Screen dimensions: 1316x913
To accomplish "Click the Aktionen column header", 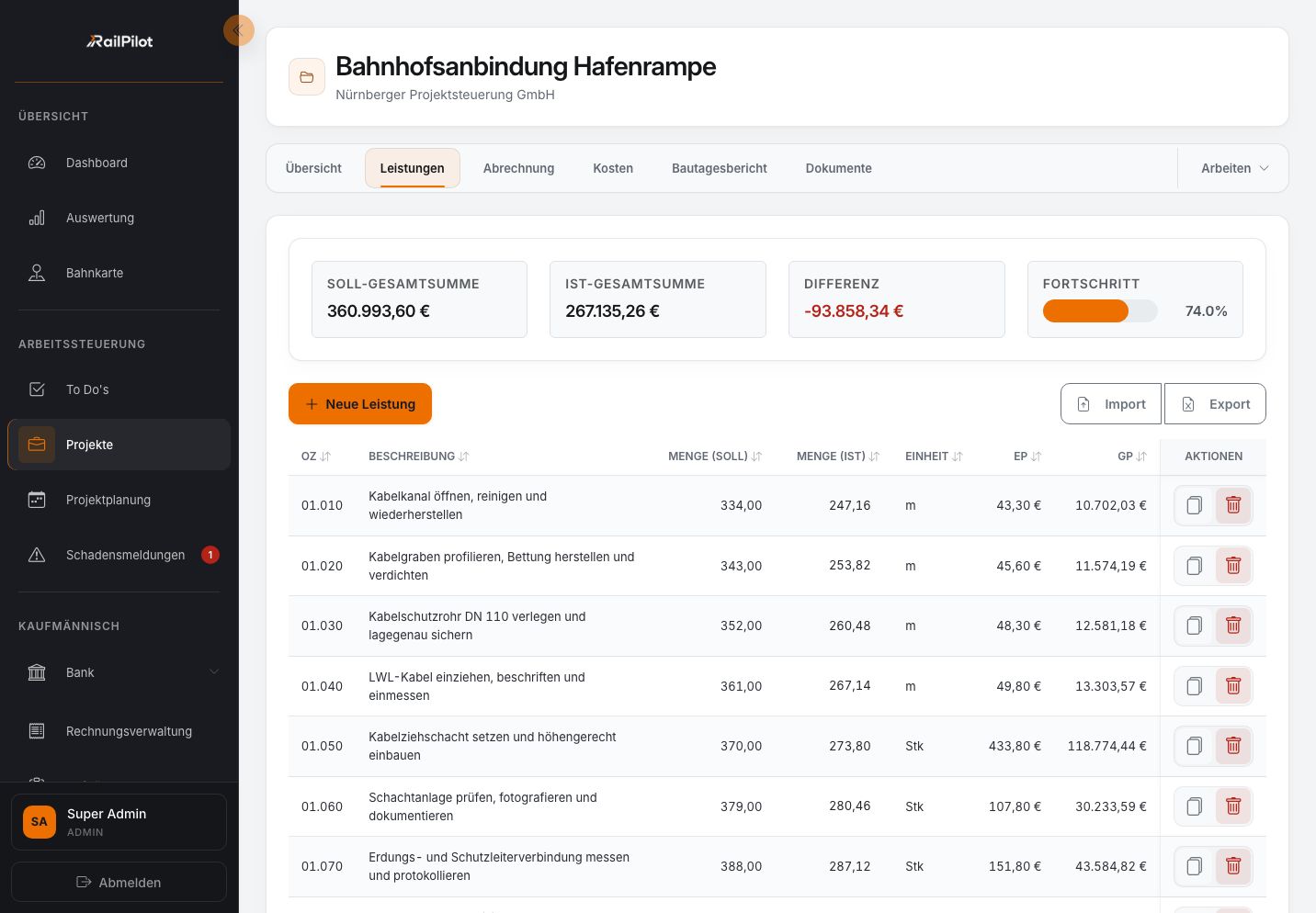I will coord(1213,456).
